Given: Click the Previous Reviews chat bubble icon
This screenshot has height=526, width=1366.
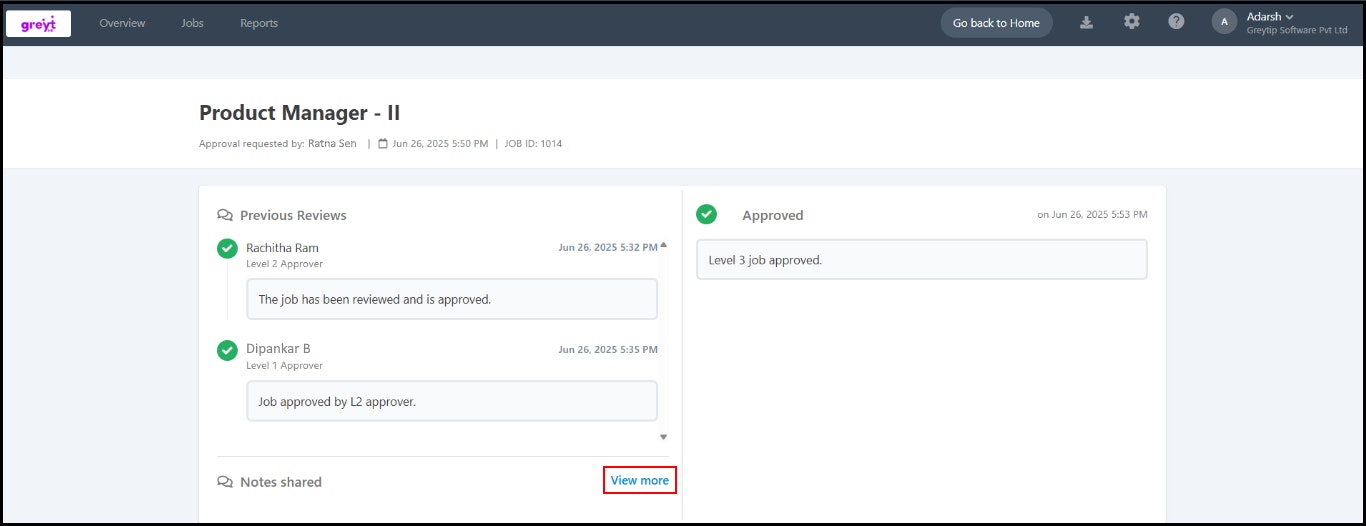Looking at the screenshot, I should pos(225,215).
